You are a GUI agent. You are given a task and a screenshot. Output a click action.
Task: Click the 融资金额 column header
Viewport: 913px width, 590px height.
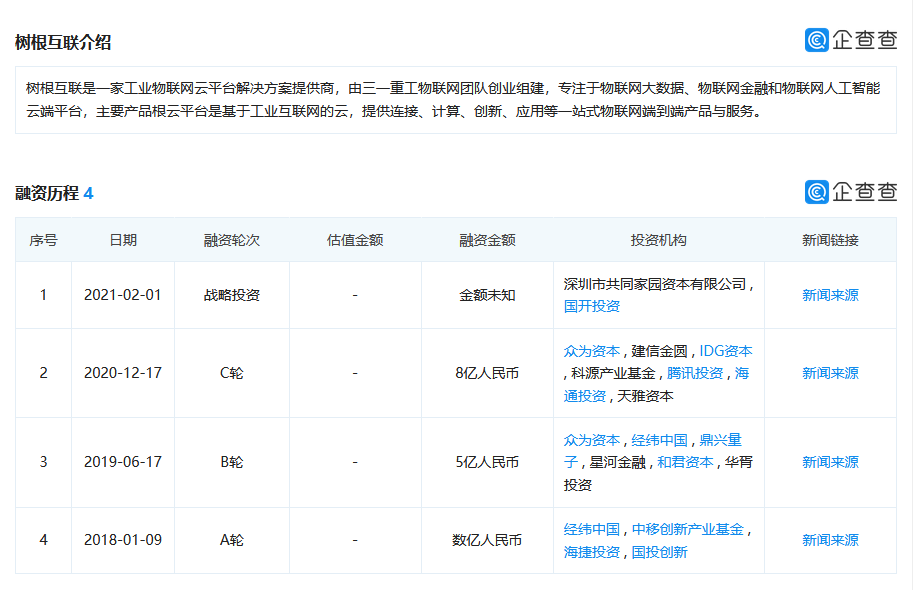(x=487, y=240)
